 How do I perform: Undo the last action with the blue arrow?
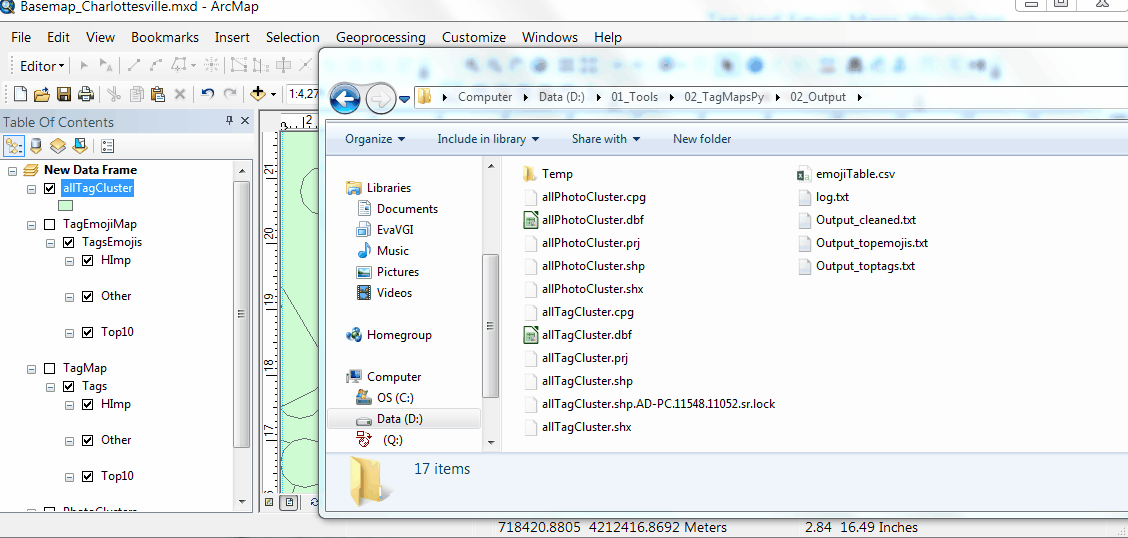[208, 94]
